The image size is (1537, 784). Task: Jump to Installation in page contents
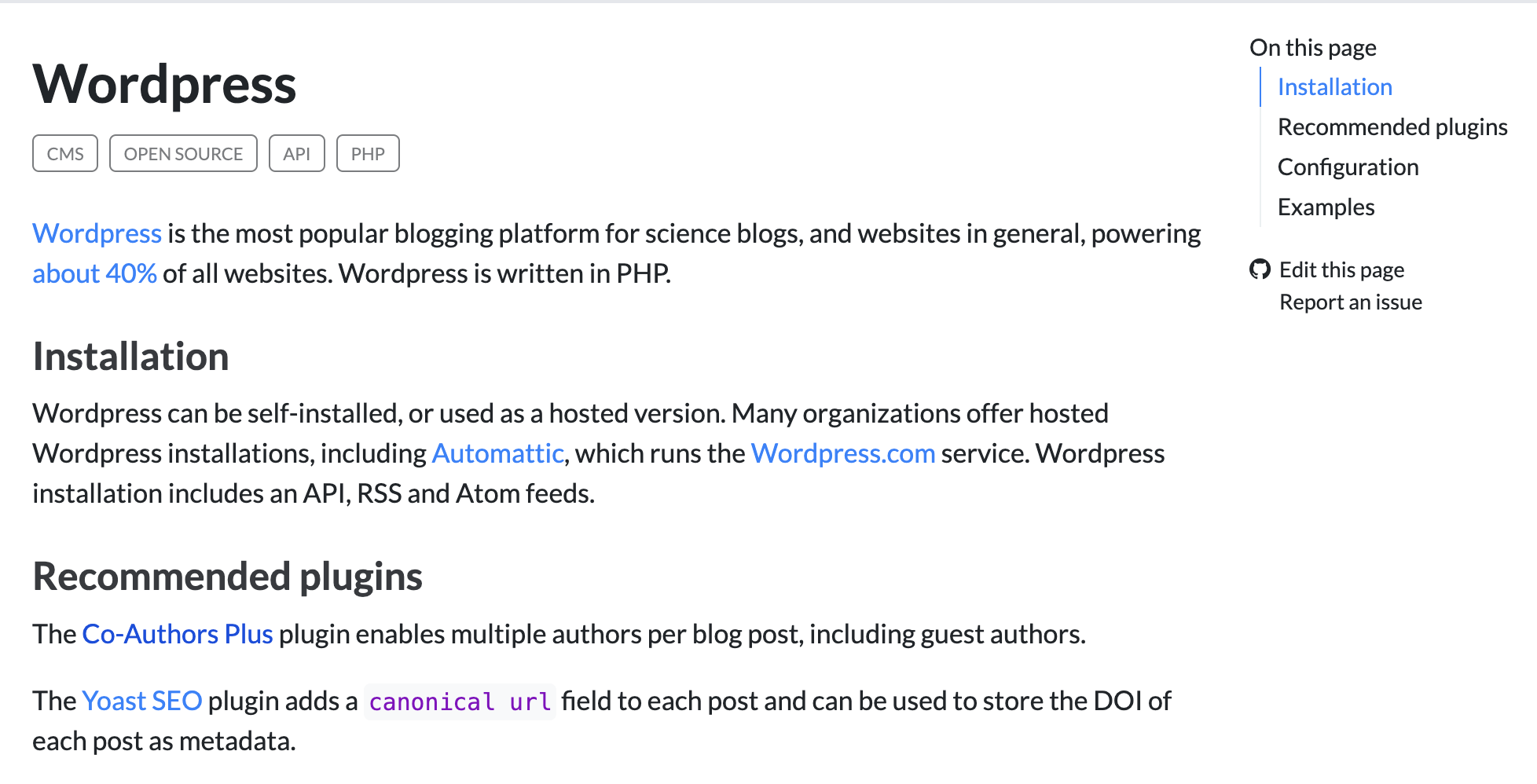(x=1334, y=87)
